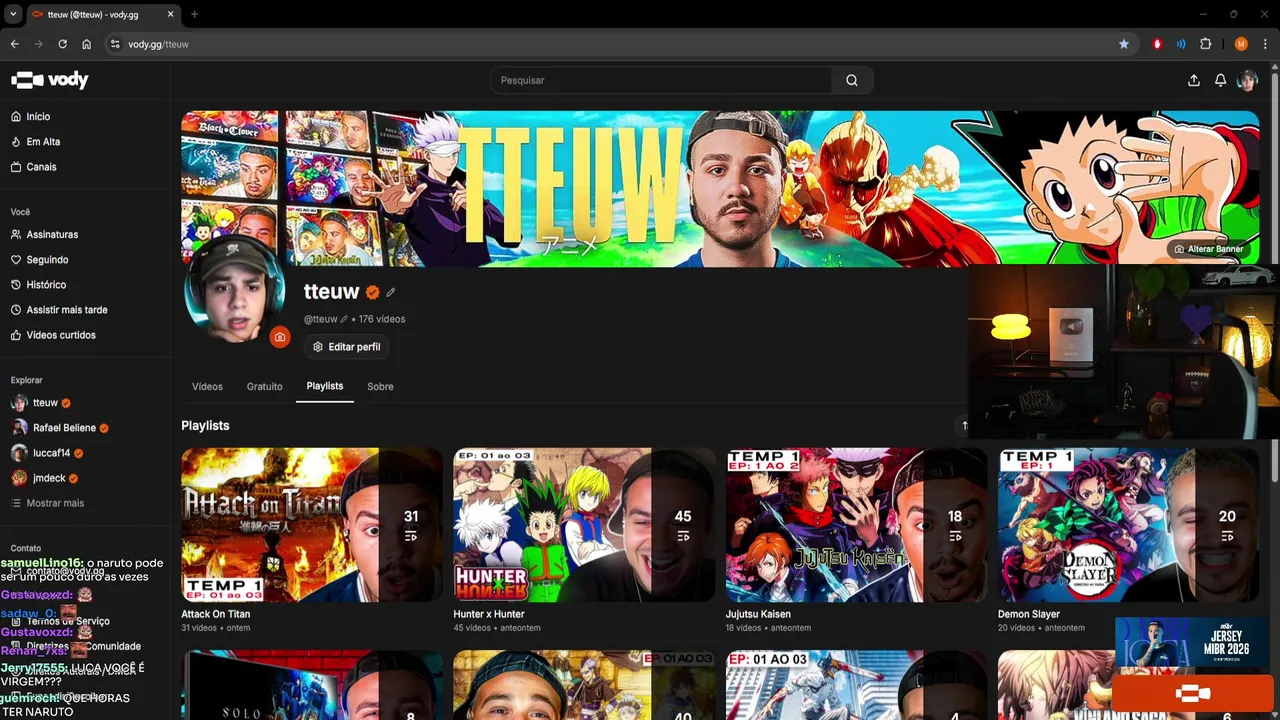The image size is (1280, 720).
Task: Switch to the Sobre tab
Action: tap(380, 386)
